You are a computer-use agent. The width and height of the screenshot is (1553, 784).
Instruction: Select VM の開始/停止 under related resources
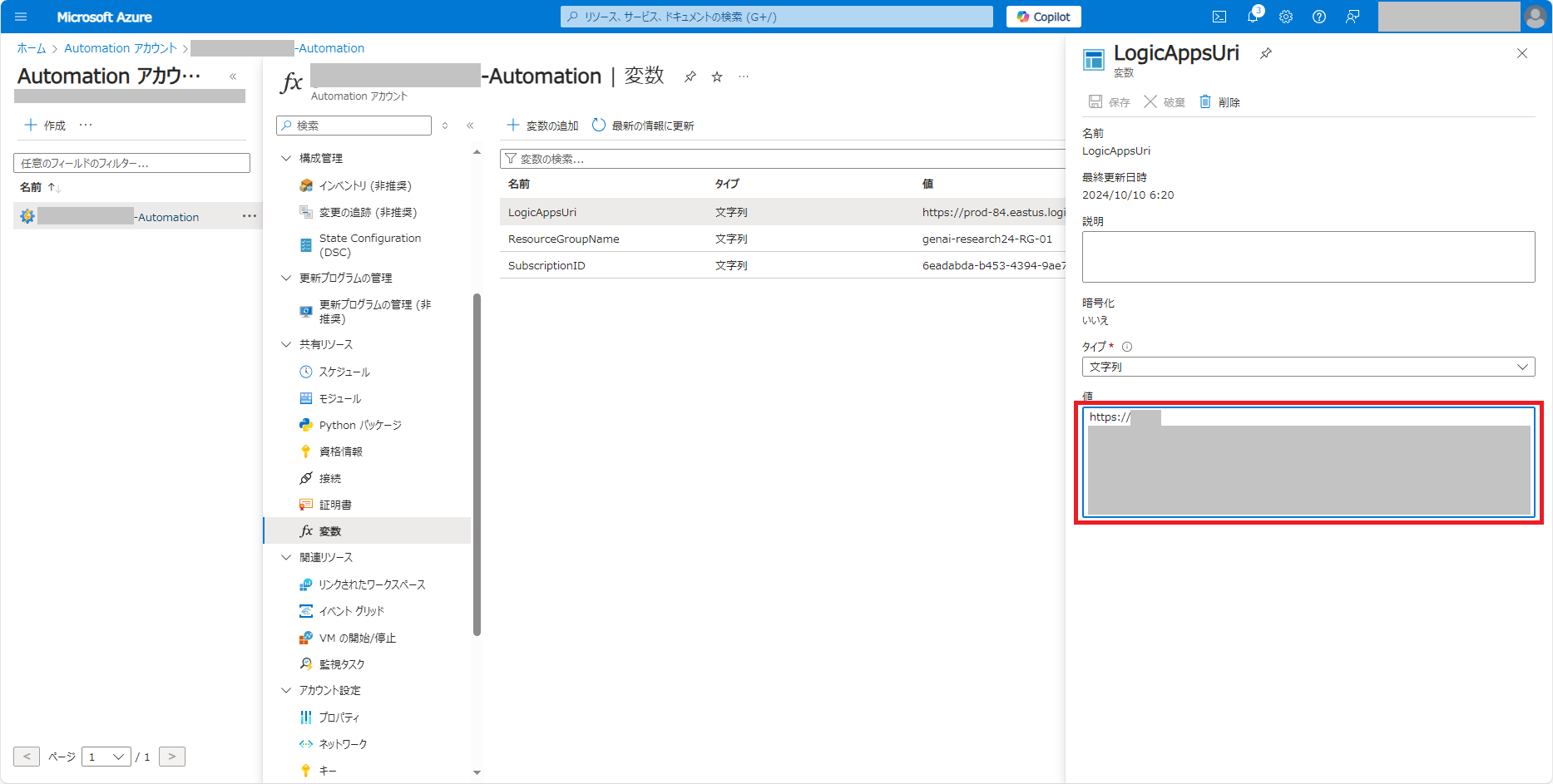tap(363, 638)
